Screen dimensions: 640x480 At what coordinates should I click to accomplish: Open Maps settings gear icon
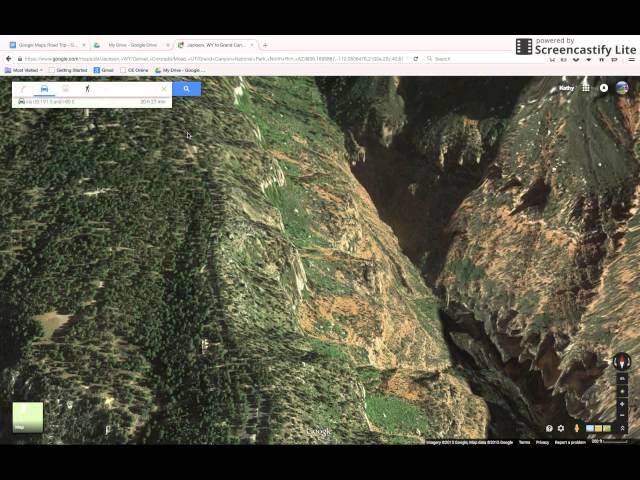point(561,428)
